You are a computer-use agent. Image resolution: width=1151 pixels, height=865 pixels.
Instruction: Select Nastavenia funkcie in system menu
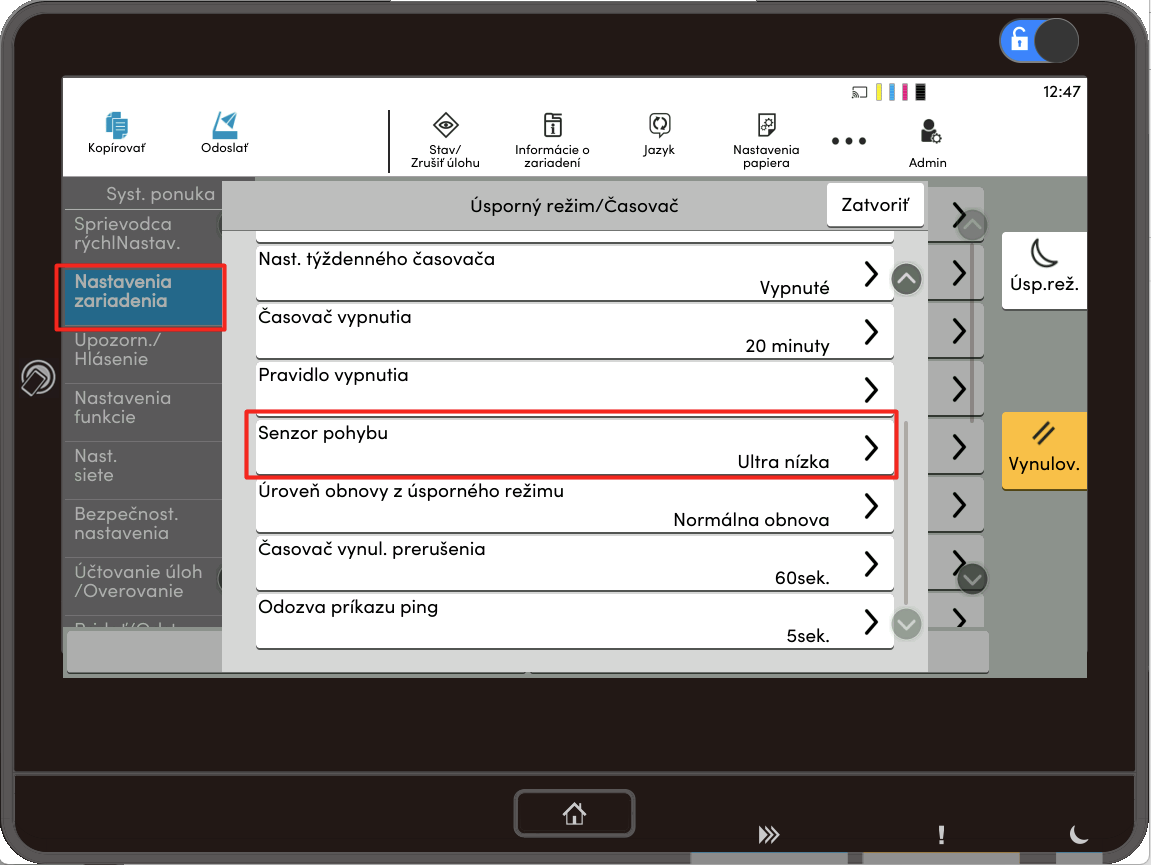[x=142, y=408]
